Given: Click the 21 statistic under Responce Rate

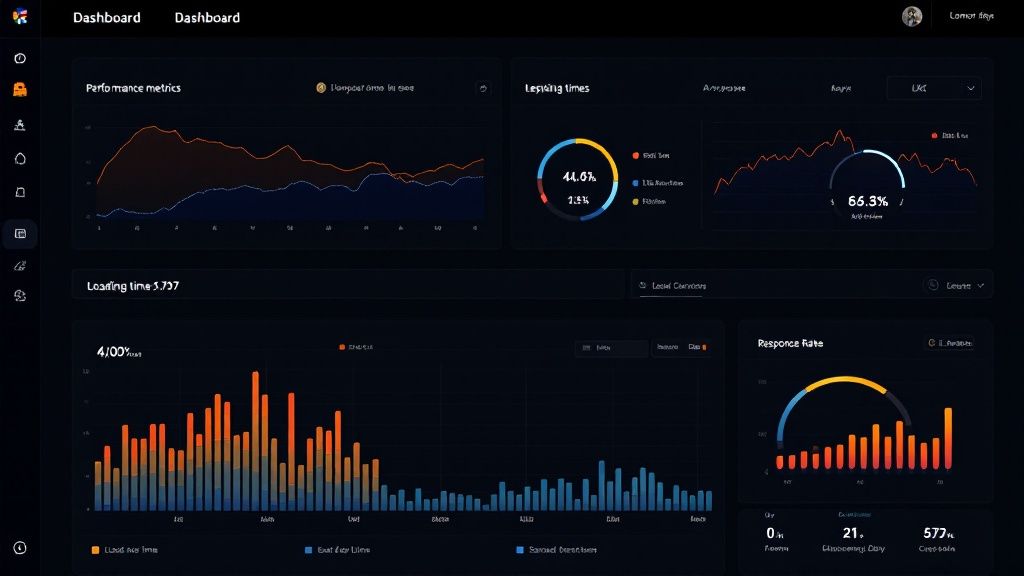Looking at the screenshot, I should pos(853,533).
